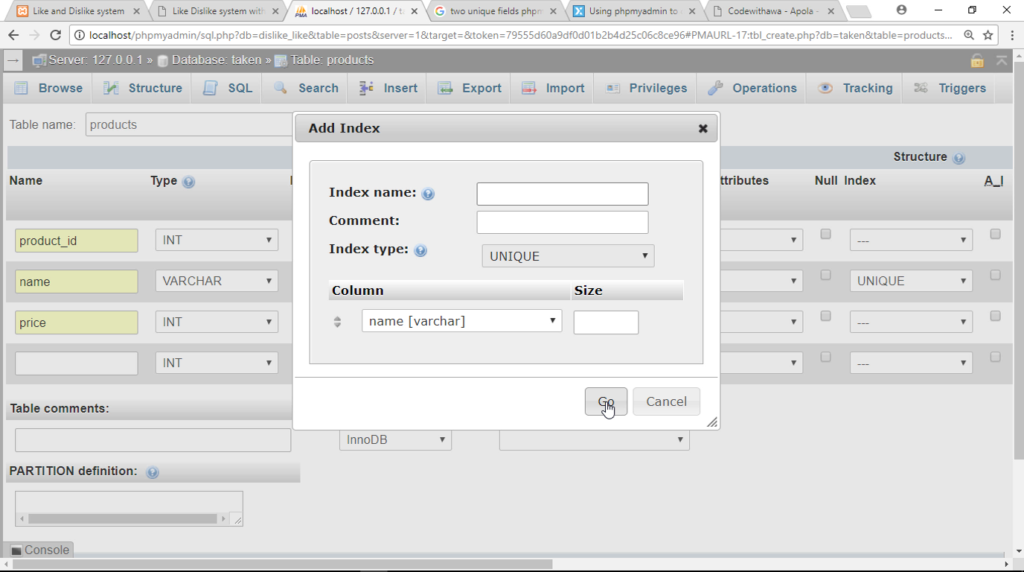Click the column reorder drag handle icon
The image size is (1024, 572).
pyautogui.click(x=338, y=322)
